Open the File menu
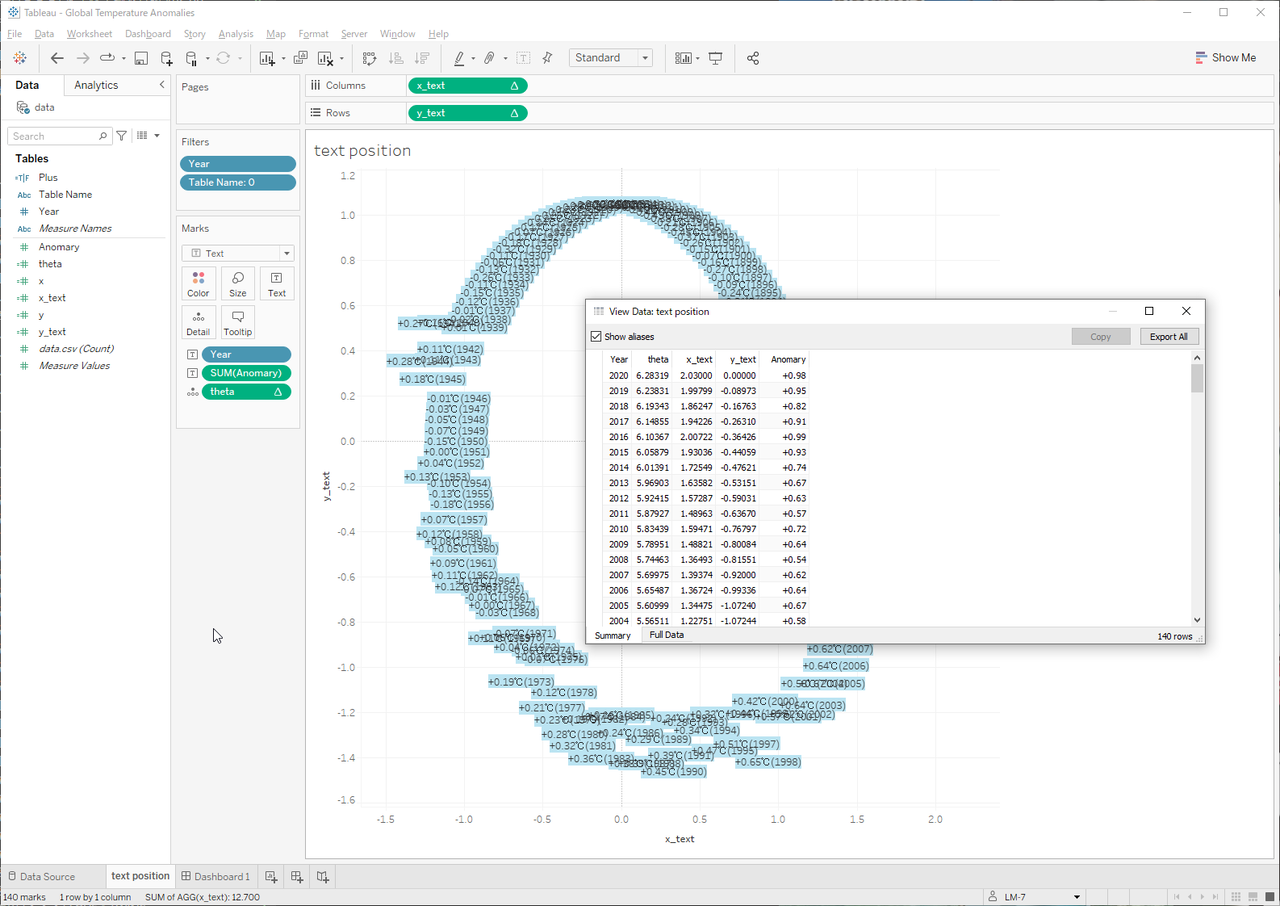Viewport: 1280px width, 906px height. (x=14, y=34)
